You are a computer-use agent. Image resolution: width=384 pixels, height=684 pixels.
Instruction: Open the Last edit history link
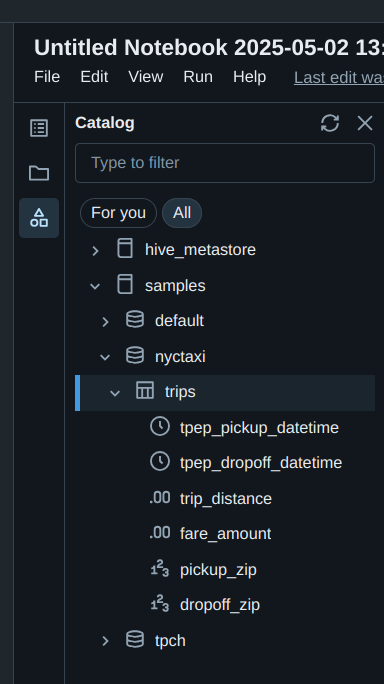point(339,78)
